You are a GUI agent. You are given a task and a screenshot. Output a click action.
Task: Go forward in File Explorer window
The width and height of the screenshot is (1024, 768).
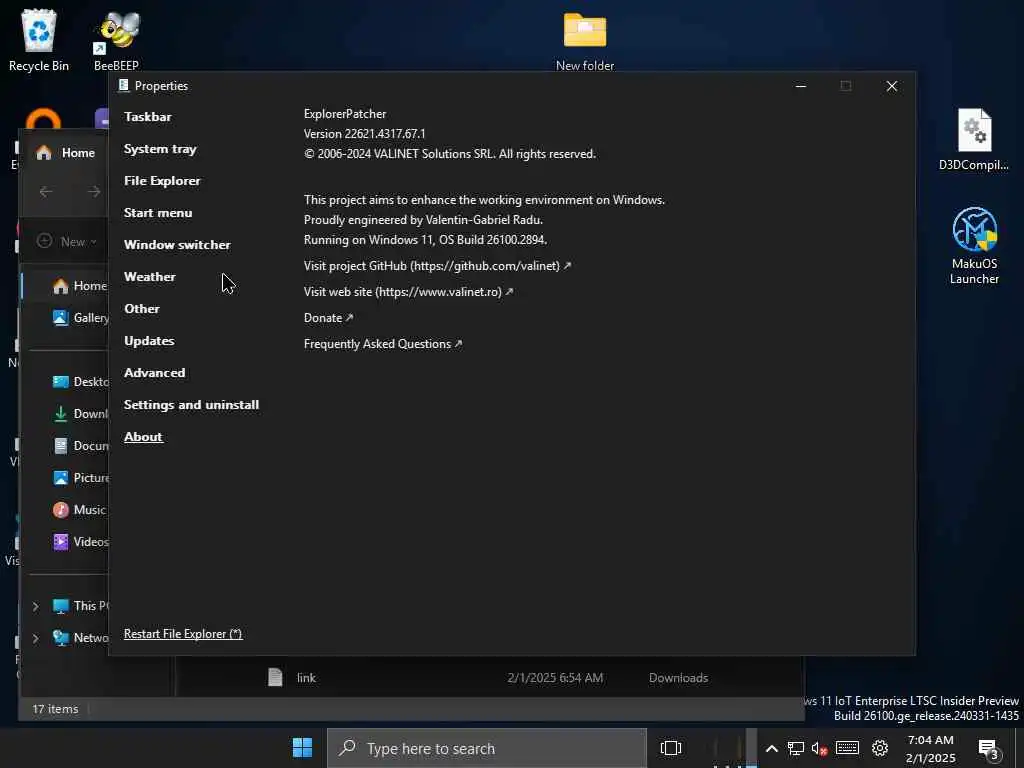[x=94, y=191]
